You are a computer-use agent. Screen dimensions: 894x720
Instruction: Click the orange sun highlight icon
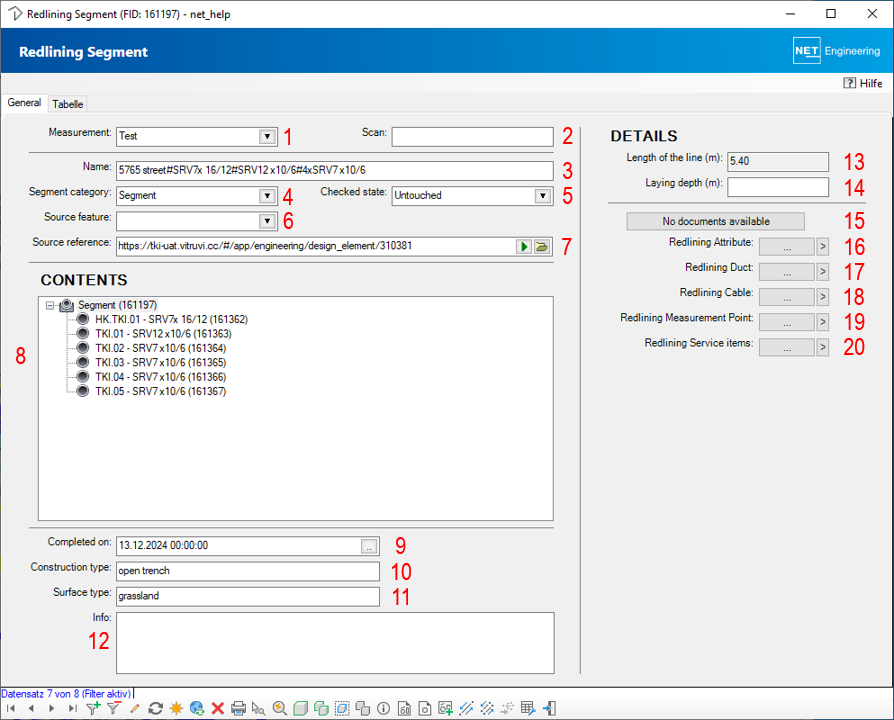tap(176, 709)
